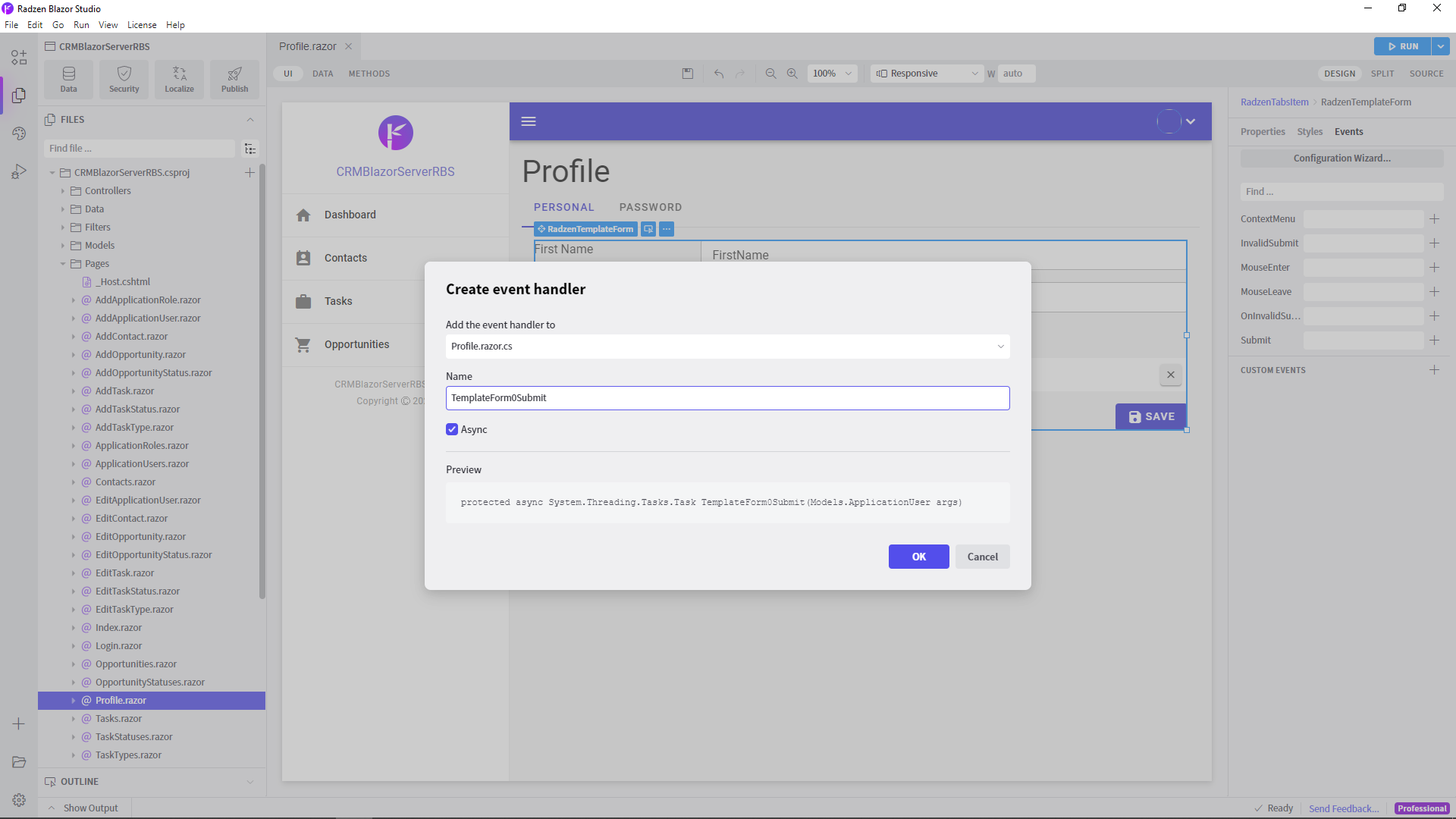
Task: Expand the Controllers folder
Action: tap(62, 191)
